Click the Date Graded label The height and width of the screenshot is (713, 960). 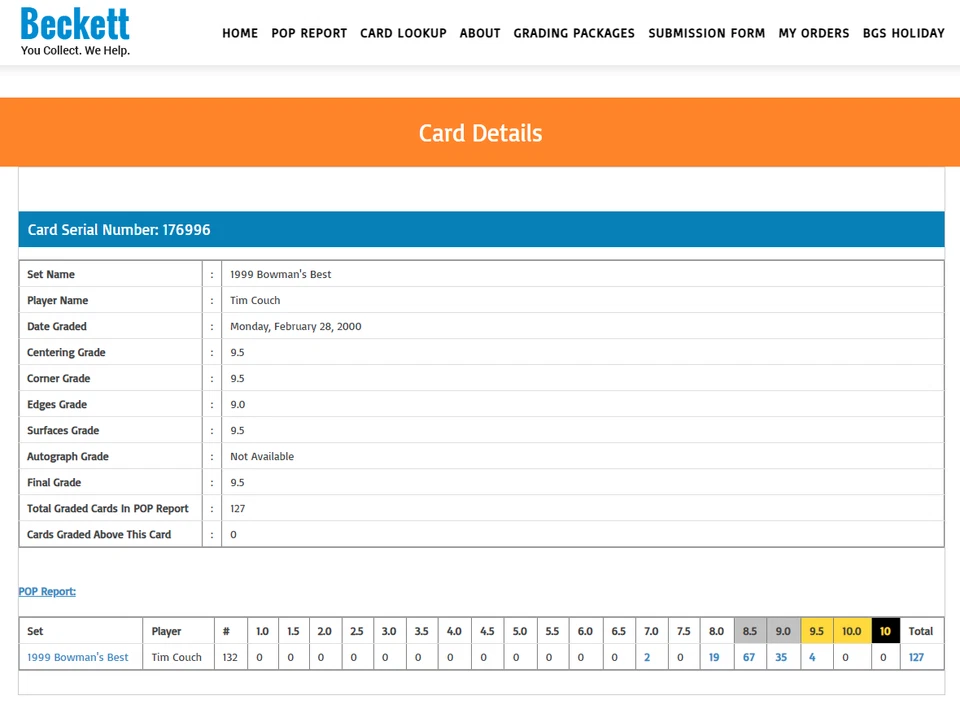(x=57, y=327)
